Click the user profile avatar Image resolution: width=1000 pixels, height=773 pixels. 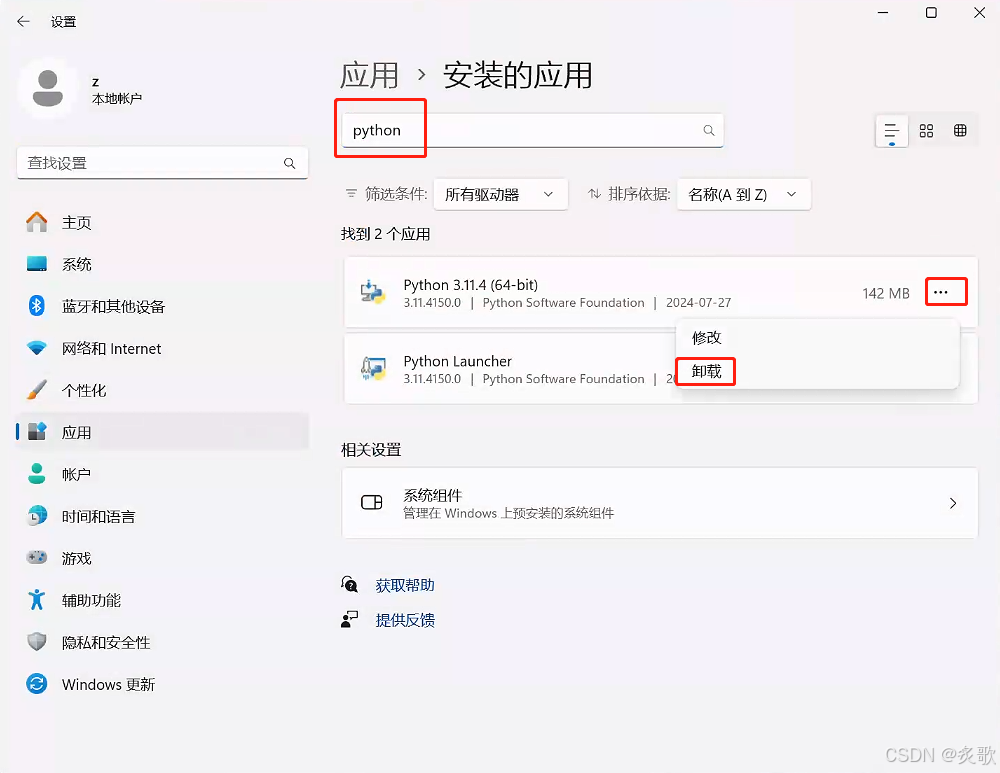click(x=48, y=89)
